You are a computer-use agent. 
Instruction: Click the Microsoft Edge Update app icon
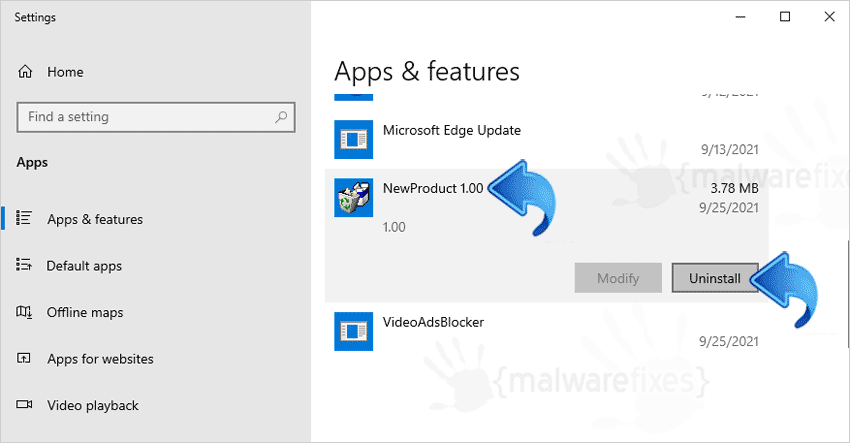pos(353,139)
